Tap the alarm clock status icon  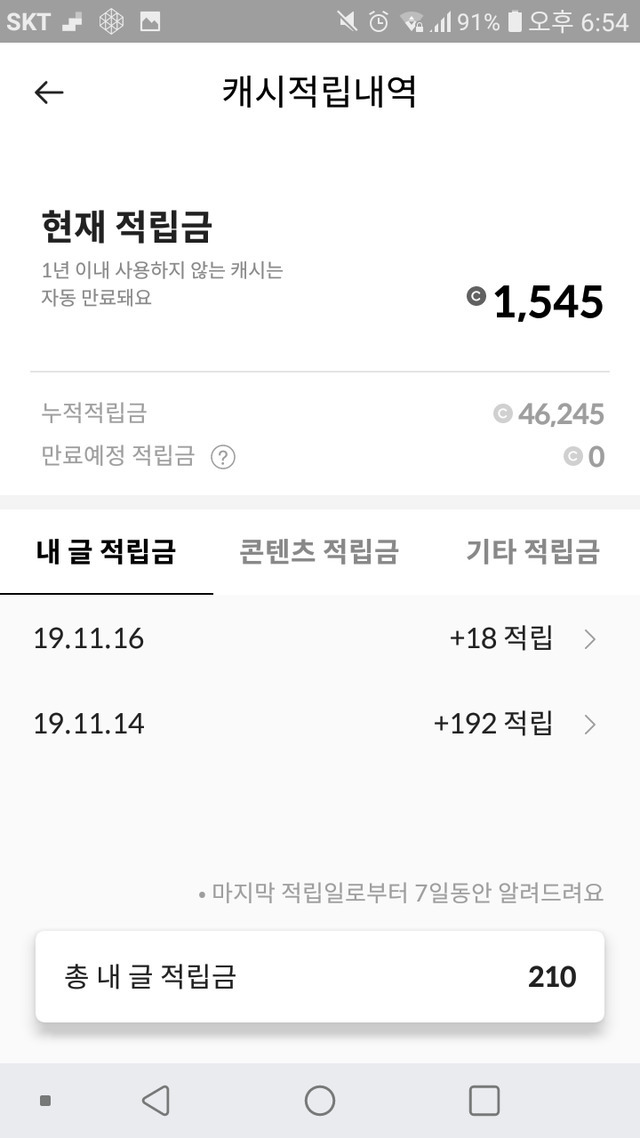[x=378, y=21]
